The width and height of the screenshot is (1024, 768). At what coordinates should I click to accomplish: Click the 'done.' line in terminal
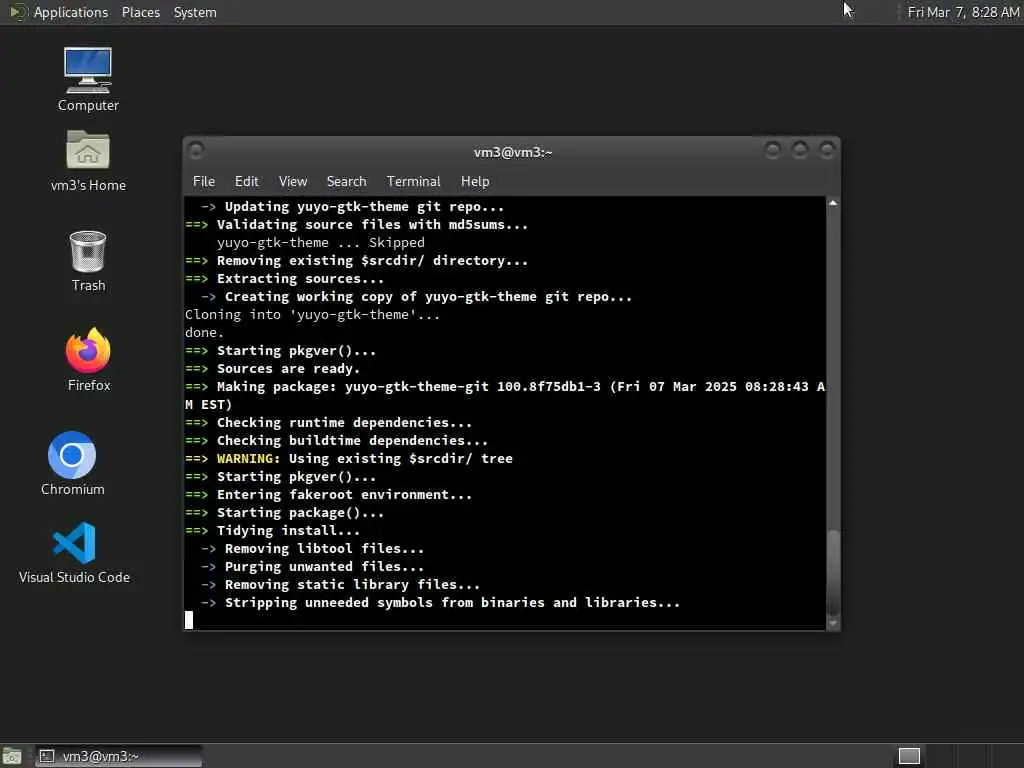coord(204,332)
